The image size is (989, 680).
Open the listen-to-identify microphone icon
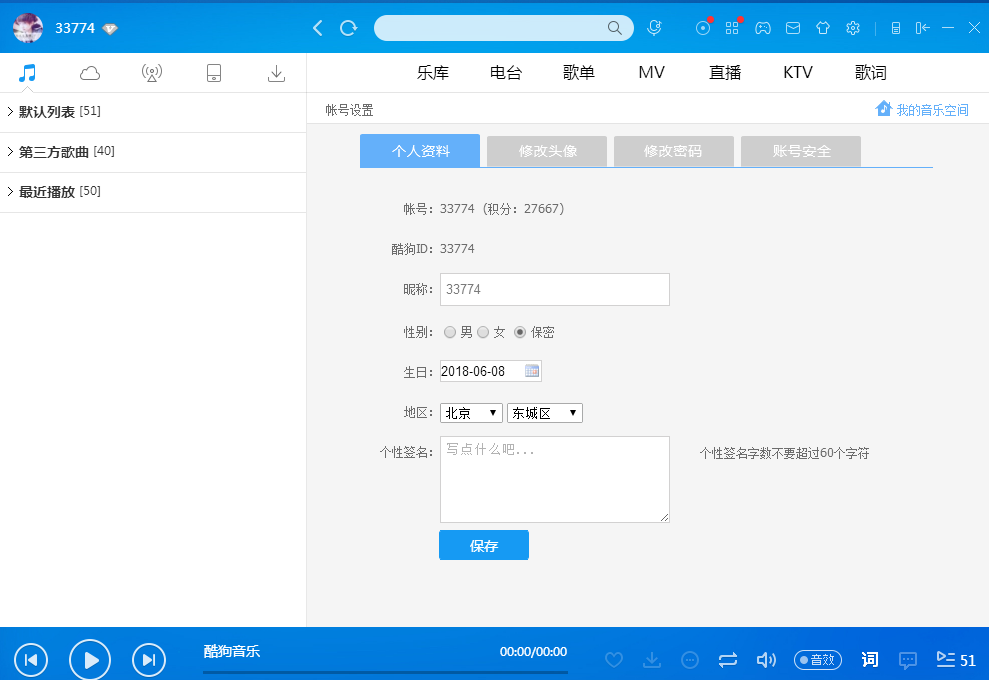pyautogui.click(x=654, y=28)
